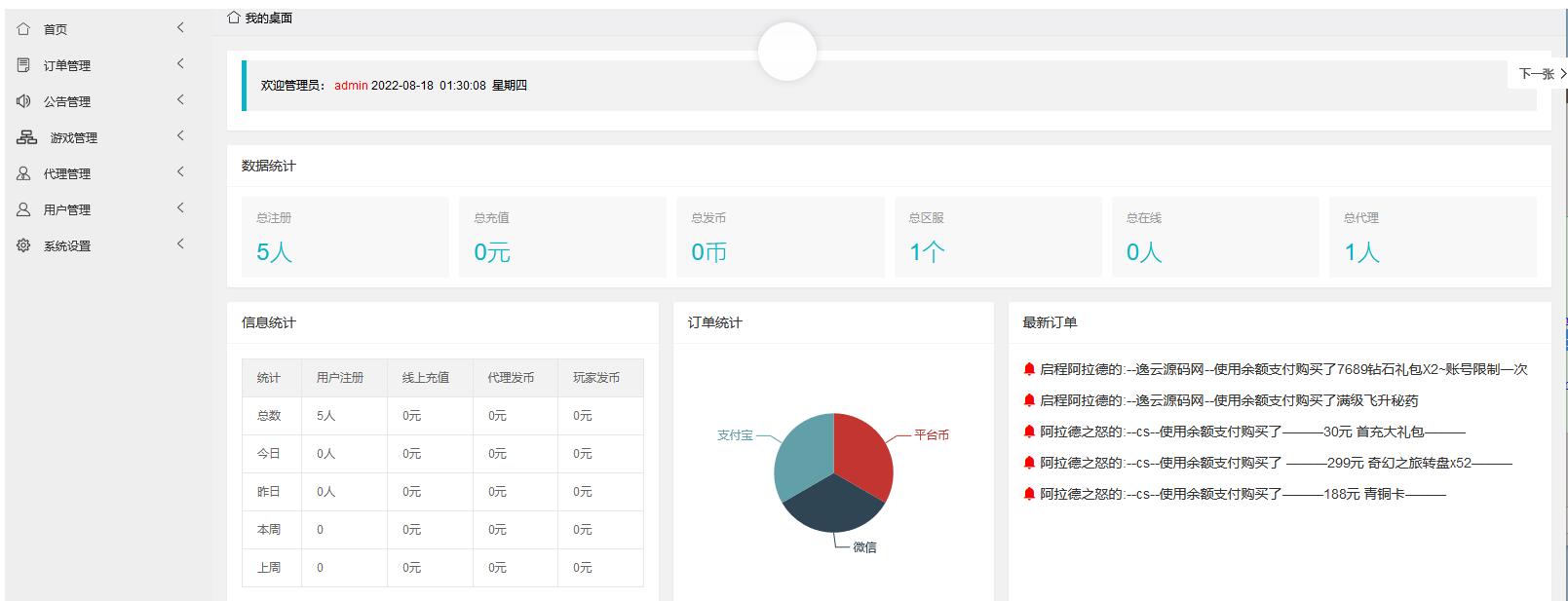Click the dark 微信 pie slice
The image size is (1568, 601).
tap(831, 505)
